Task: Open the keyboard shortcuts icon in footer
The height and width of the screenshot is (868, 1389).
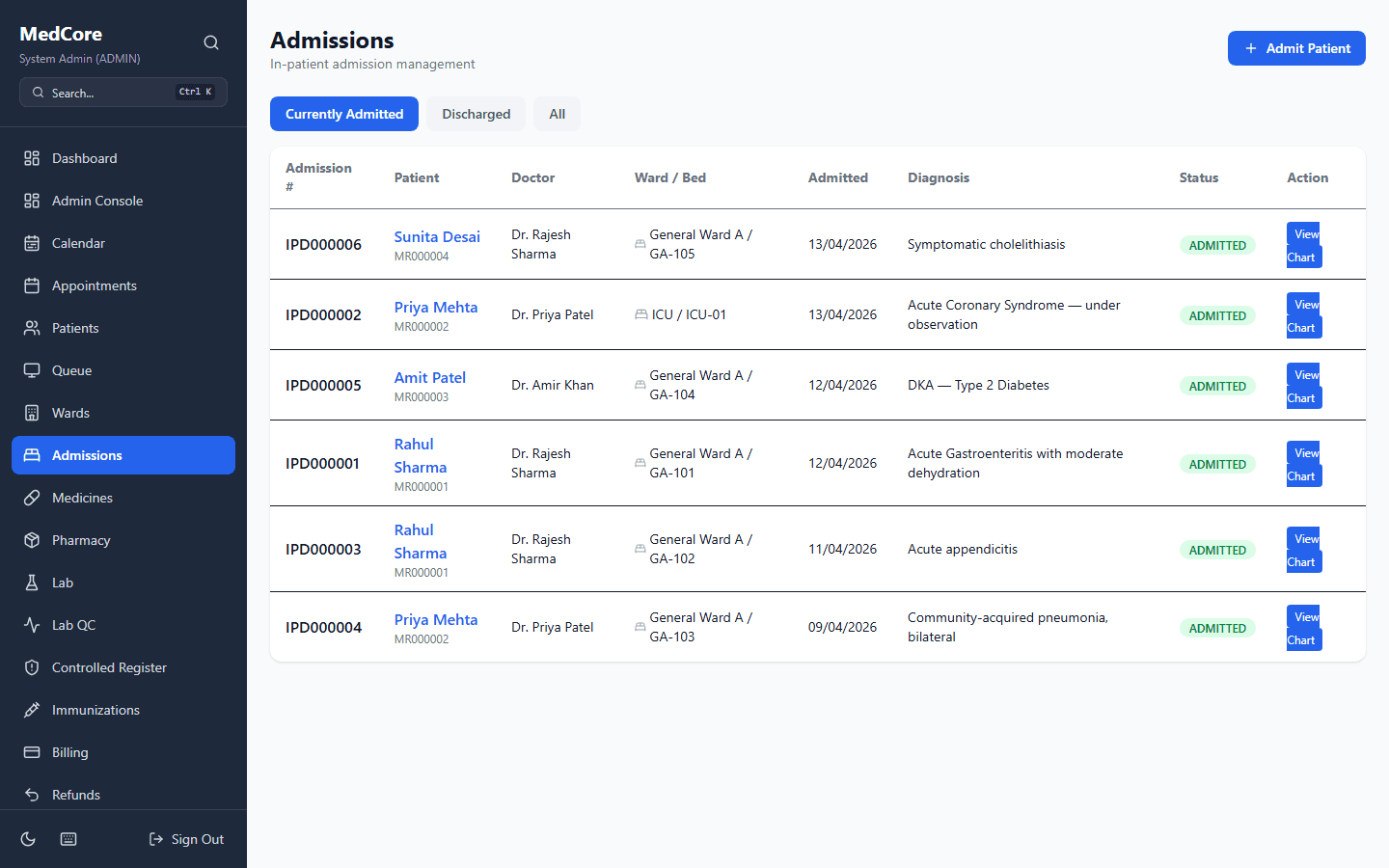Action: click(x=68, y=839)
